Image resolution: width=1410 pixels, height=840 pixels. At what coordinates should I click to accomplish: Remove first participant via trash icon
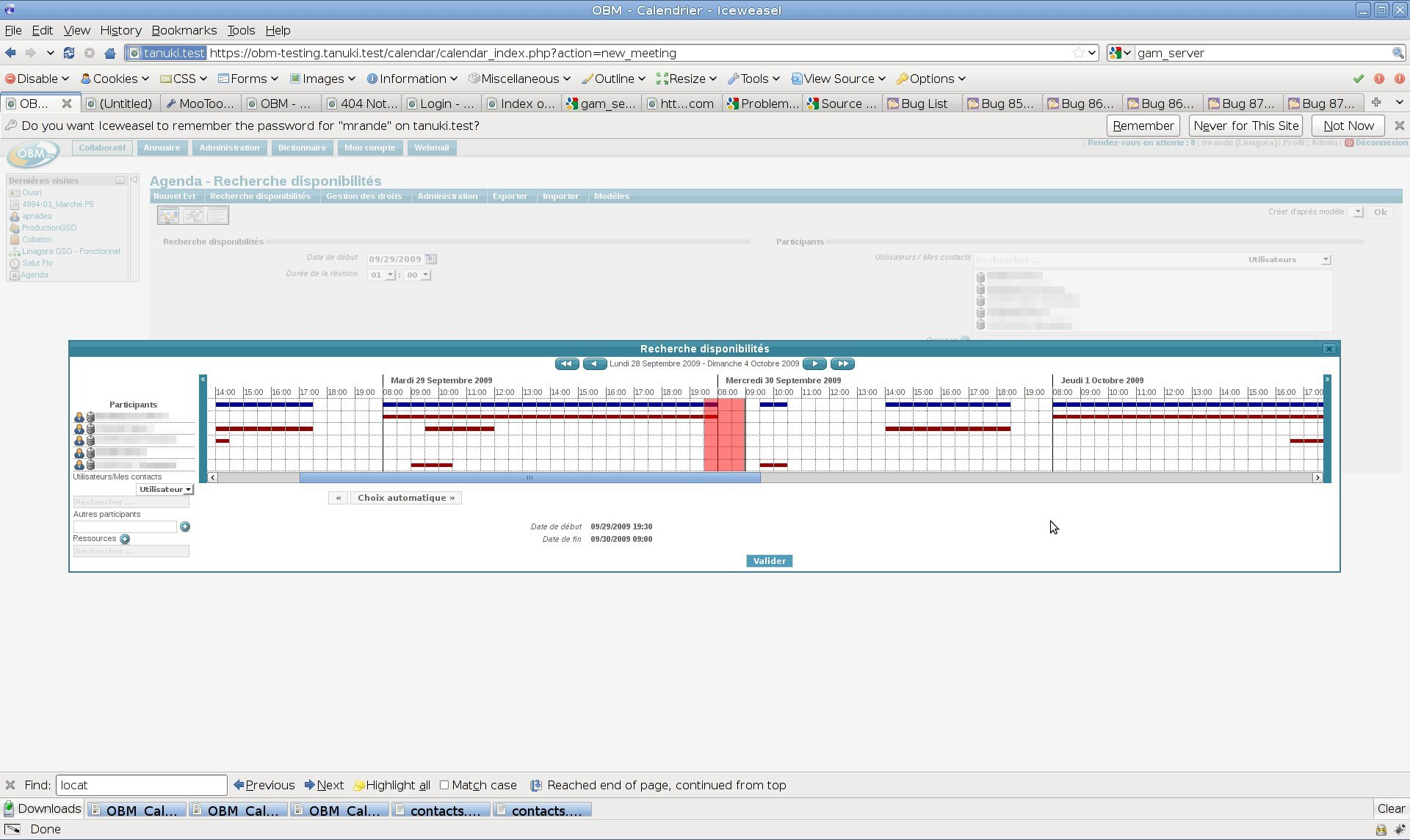point(90,417)
